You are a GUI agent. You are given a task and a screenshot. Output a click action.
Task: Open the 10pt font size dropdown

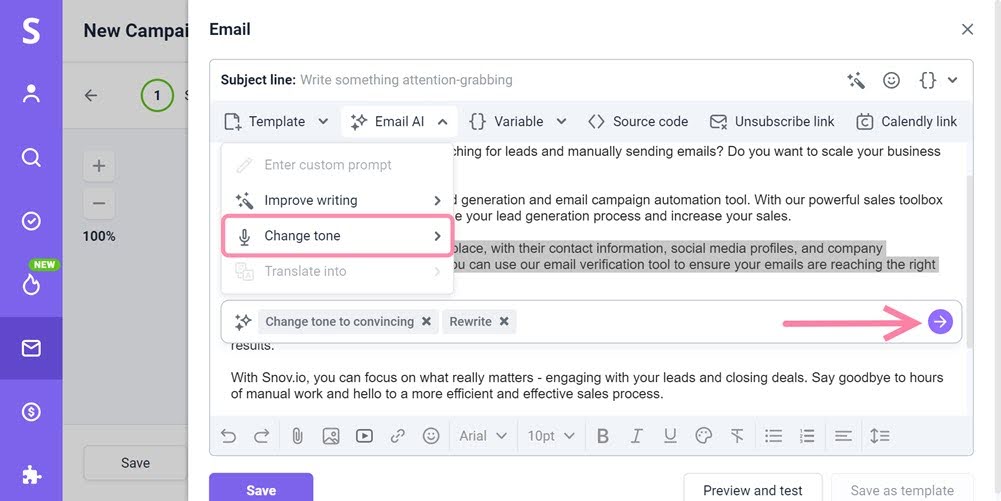551,436
